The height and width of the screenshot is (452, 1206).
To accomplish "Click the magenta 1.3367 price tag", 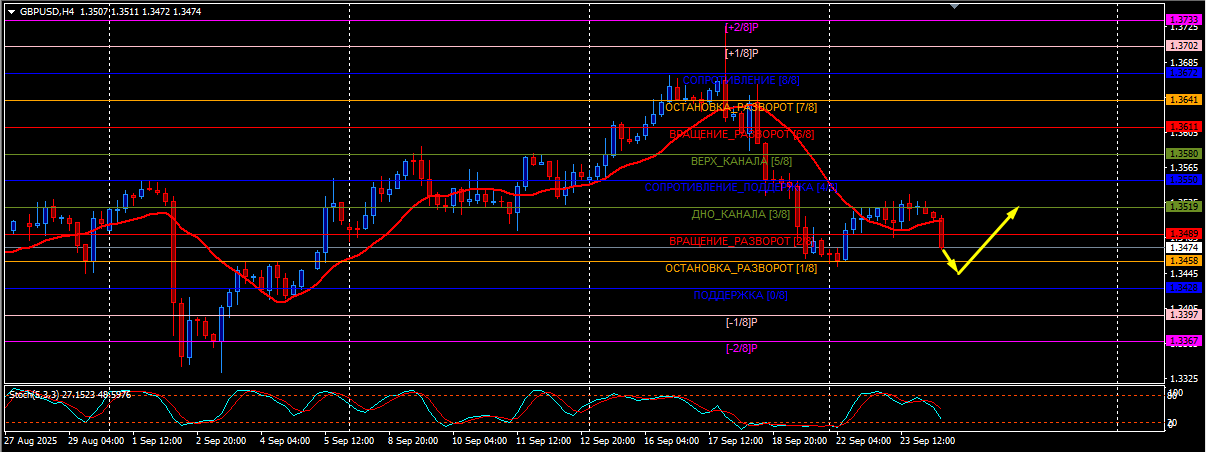I will coord(1184,341).
